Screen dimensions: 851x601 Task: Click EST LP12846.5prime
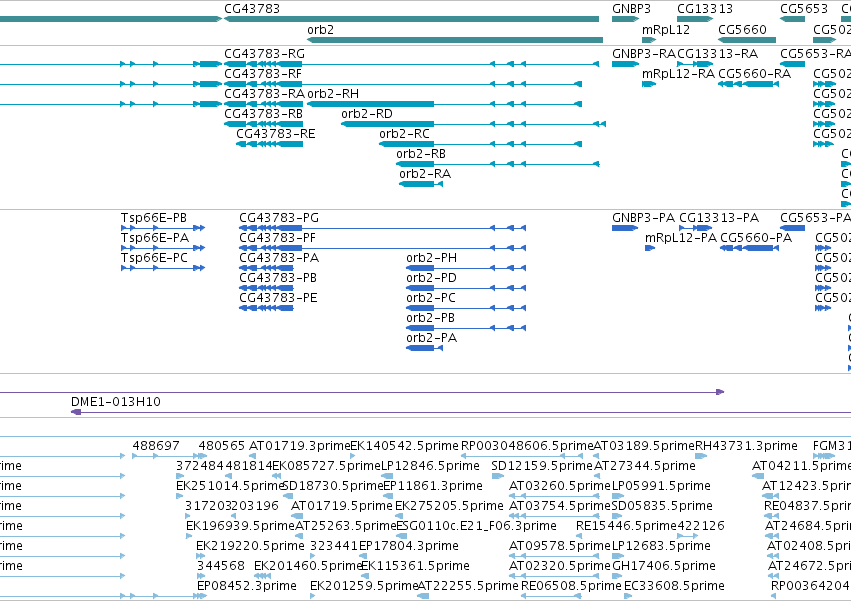(x=430, y=466)
